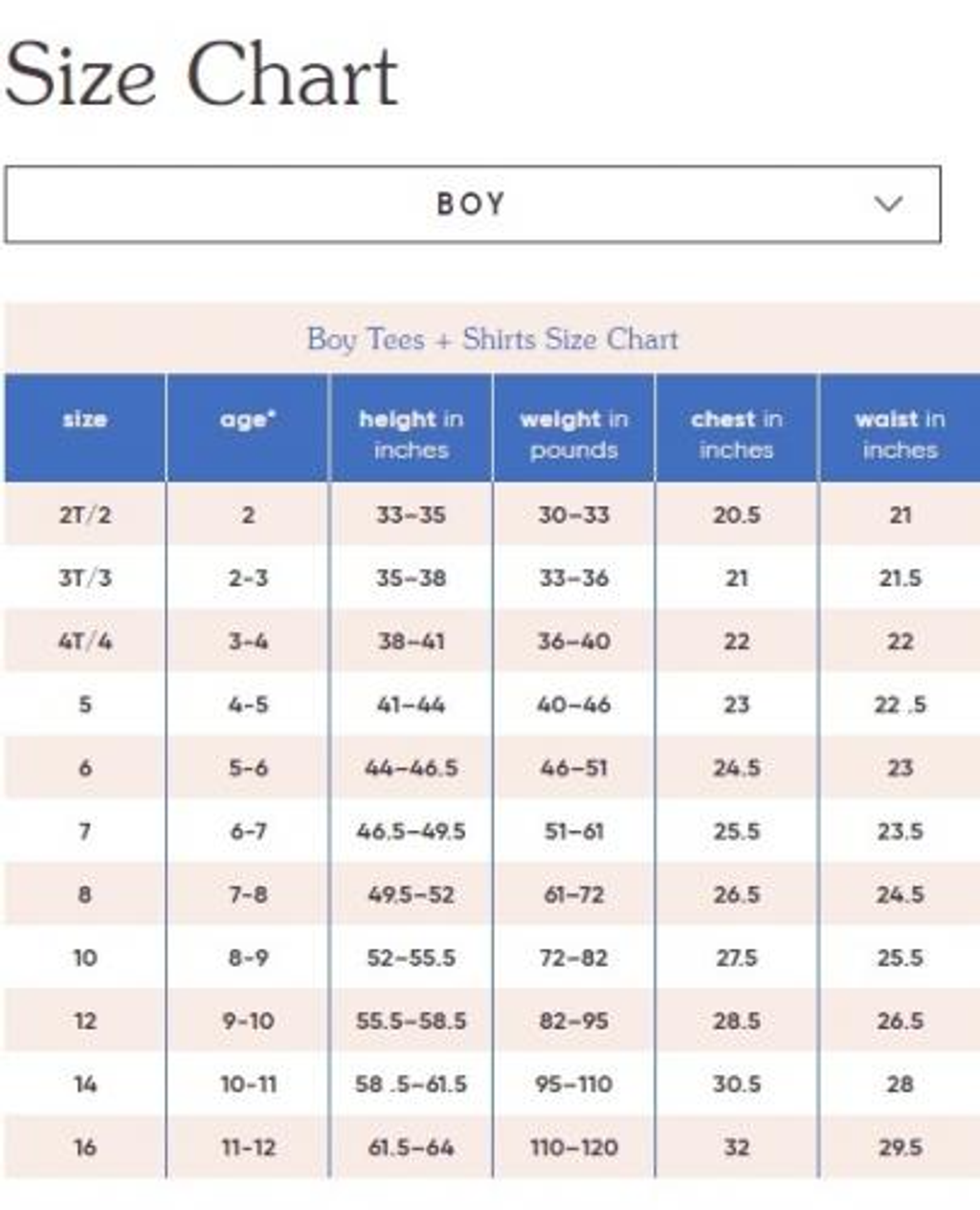
Task: Click the 7-8 age cell
Action: pos(248,894)
